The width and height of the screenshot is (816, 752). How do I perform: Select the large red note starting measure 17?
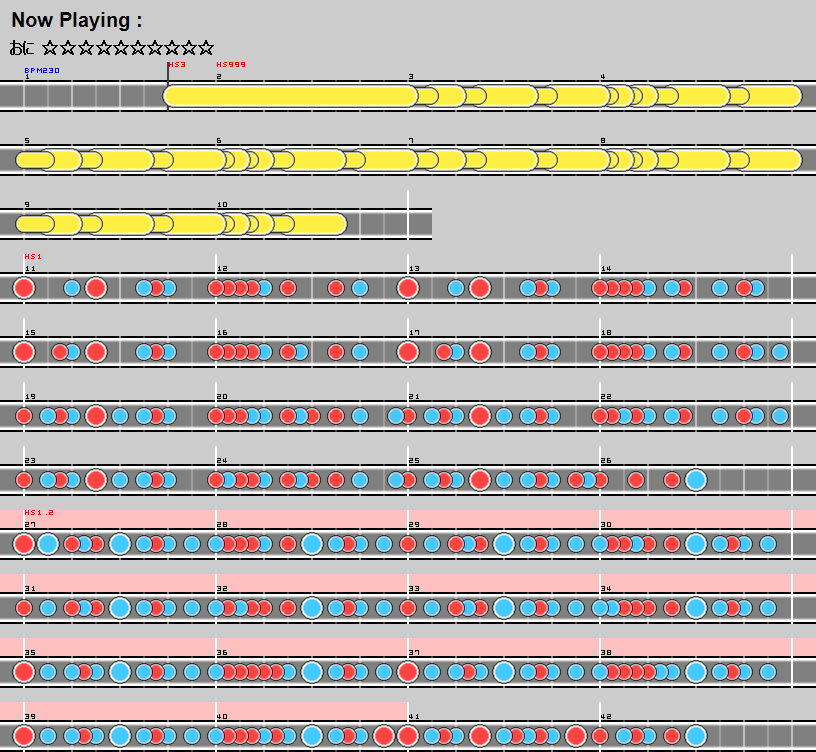pyautogui.click(x=408, y=352)
